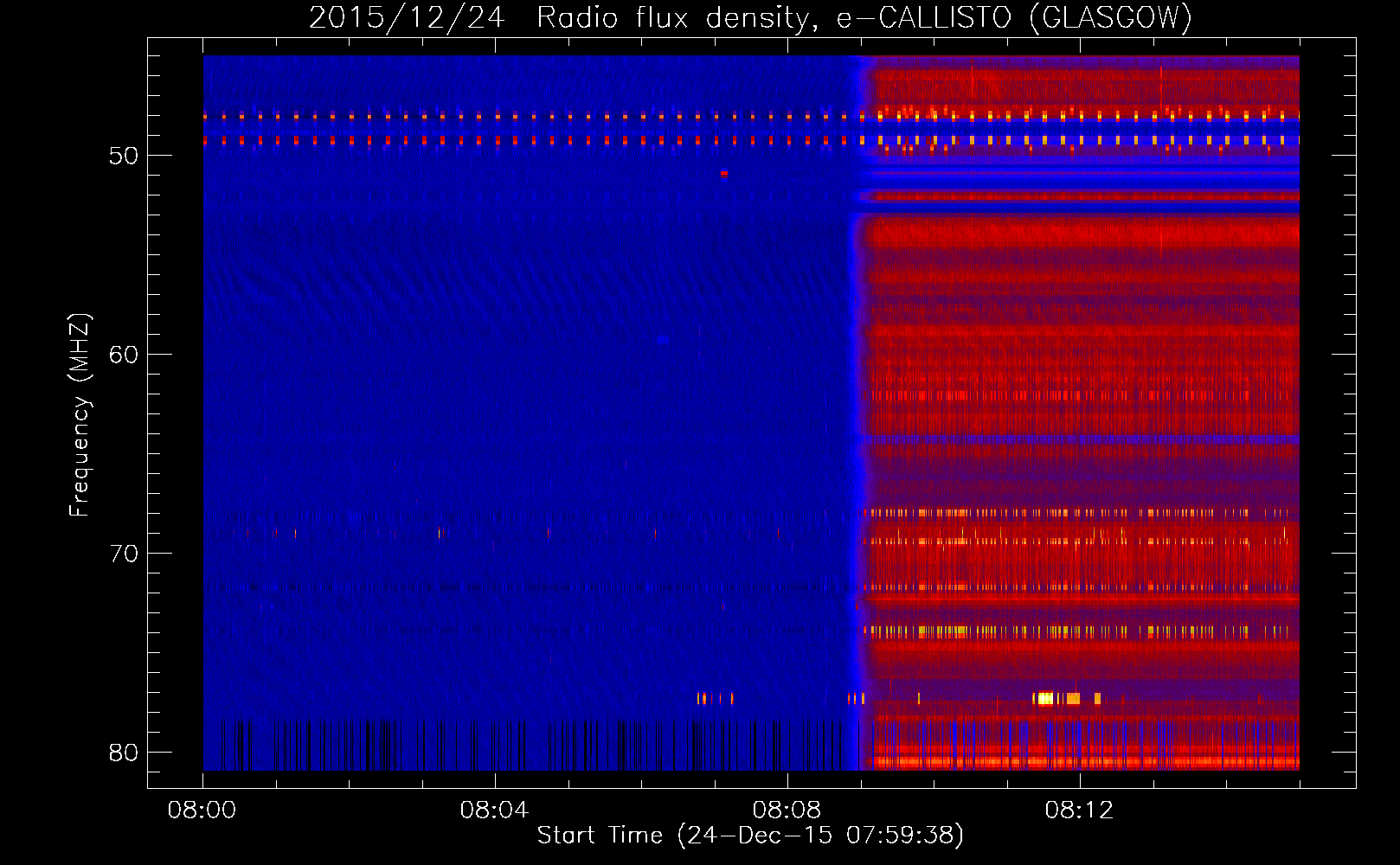Click the 08:12 time tick label
This screenshot has width=1400, height=865.
coord(1079,811)
